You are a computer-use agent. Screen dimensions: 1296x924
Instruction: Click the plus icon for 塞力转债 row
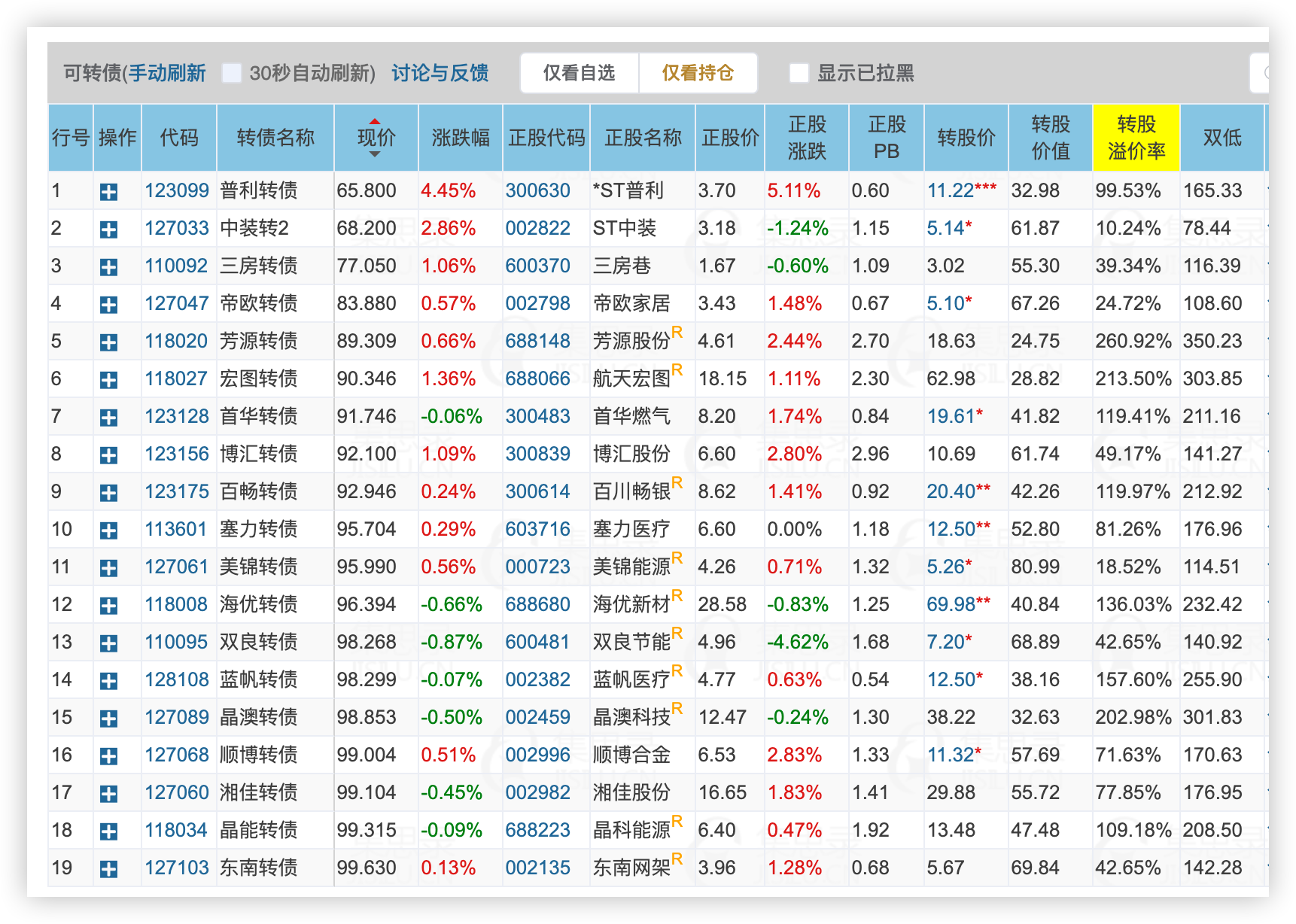click(x=108, y=530)
